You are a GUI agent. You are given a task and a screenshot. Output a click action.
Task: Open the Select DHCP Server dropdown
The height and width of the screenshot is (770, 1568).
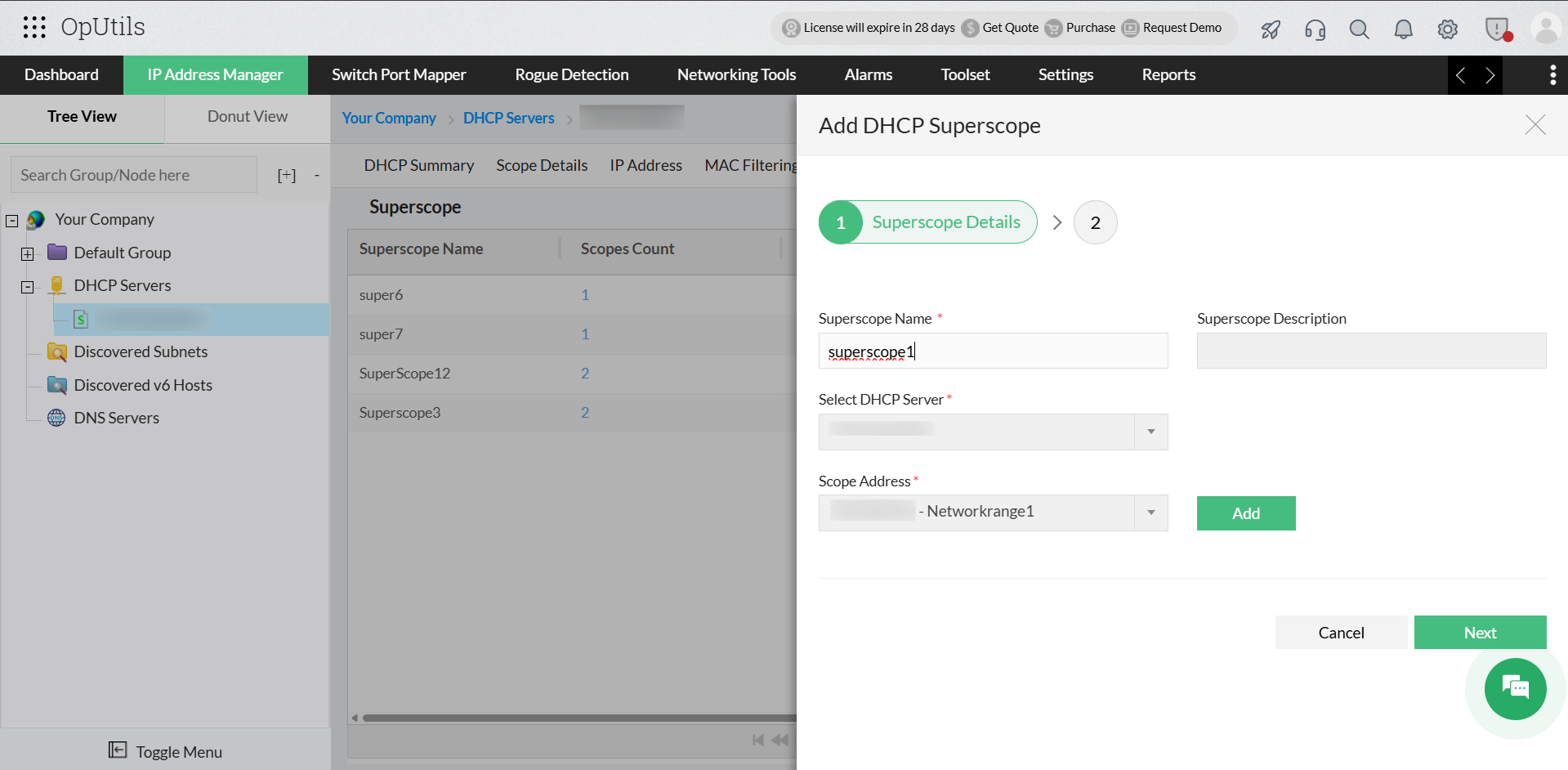[x=1151, y=432]
